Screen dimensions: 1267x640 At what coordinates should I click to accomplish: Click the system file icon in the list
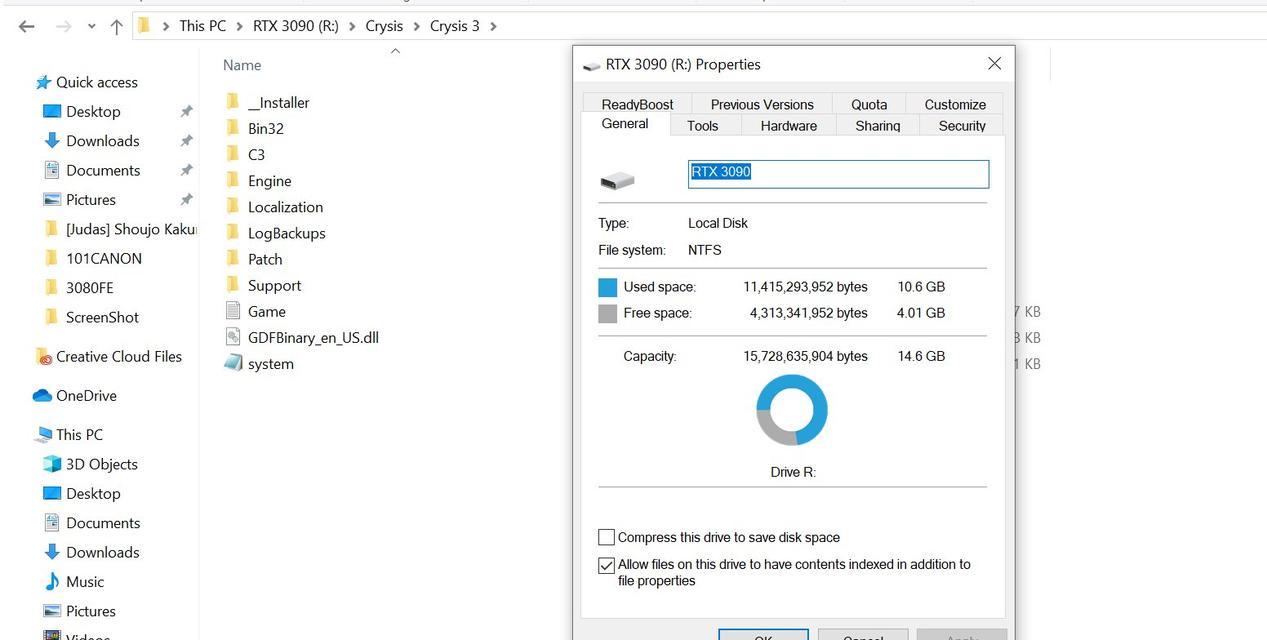coord(233,363)
